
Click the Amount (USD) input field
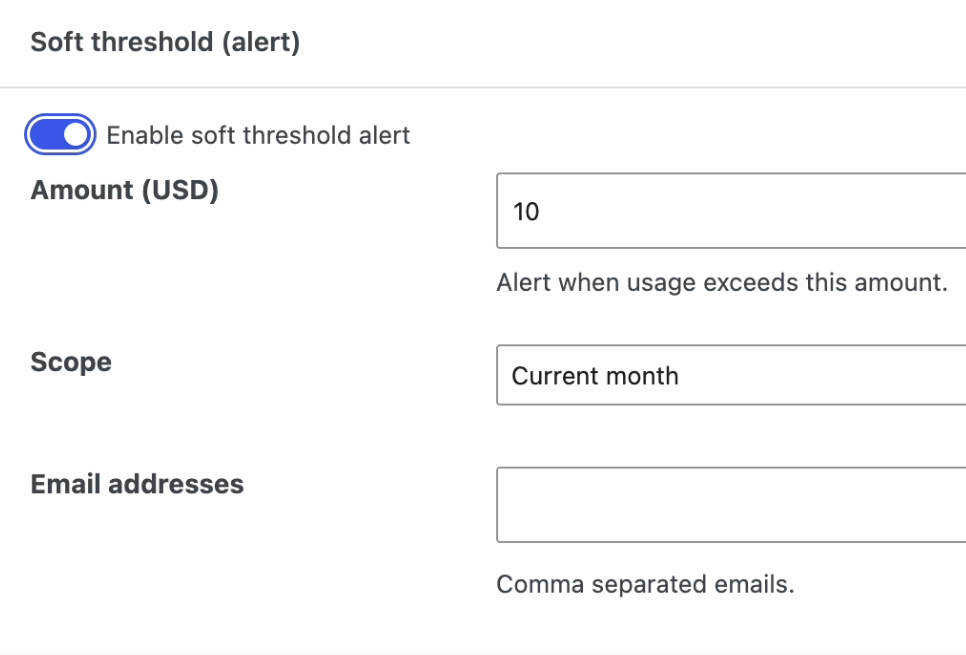click(700, 211)
